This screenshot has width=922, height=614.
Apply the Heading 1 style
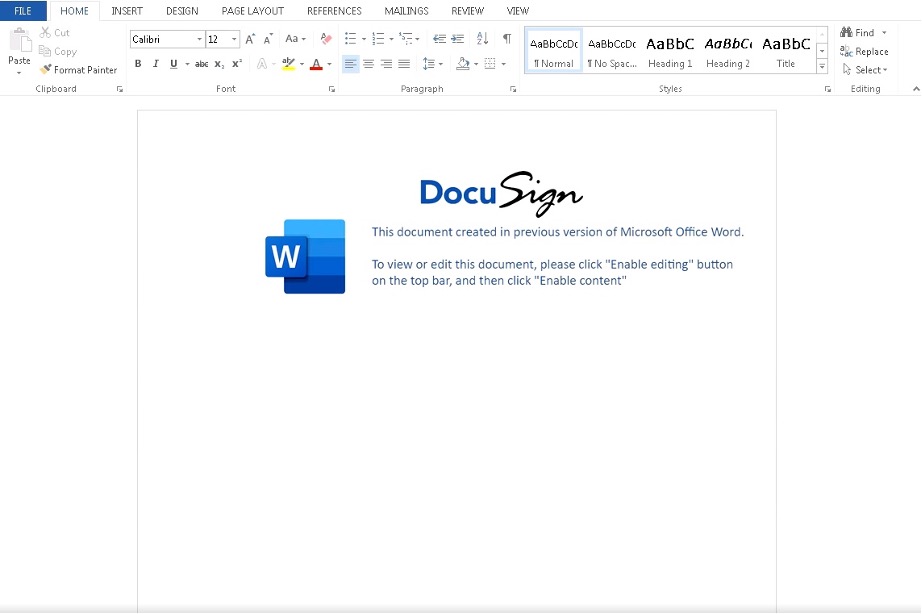pyautogui.click(x=670, y=51)
